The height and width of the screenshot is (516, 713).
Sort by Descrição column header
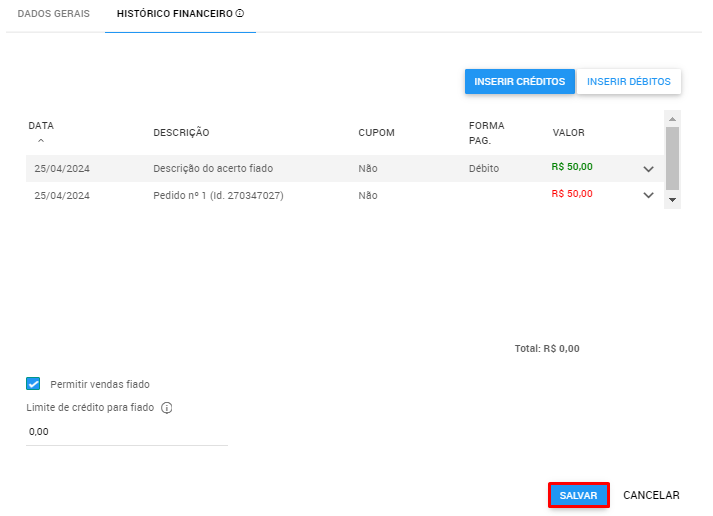(x=181, y=133)
